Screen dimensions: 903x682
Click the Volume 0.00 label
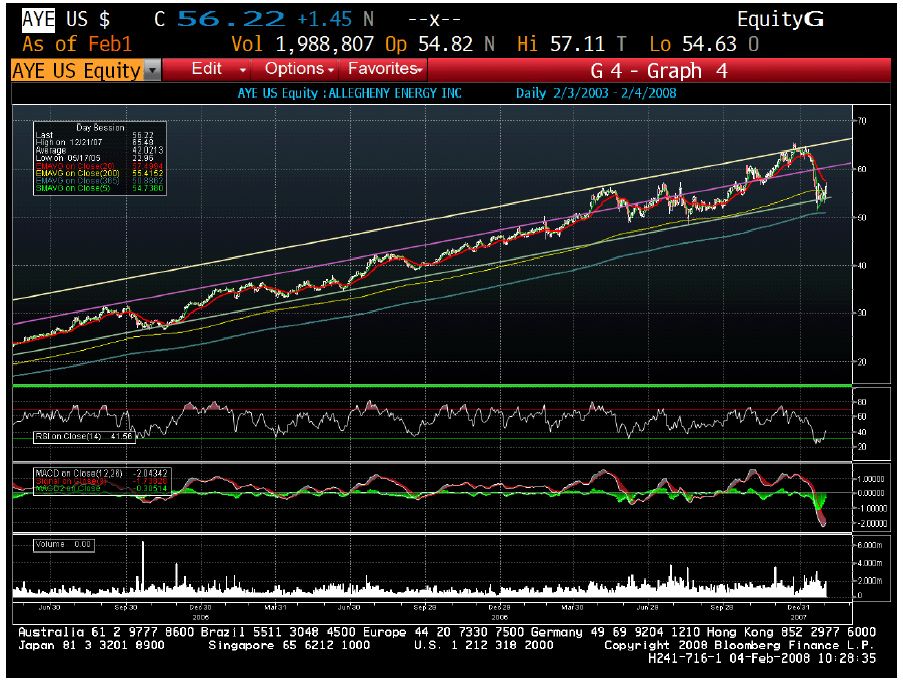[63, 544]
